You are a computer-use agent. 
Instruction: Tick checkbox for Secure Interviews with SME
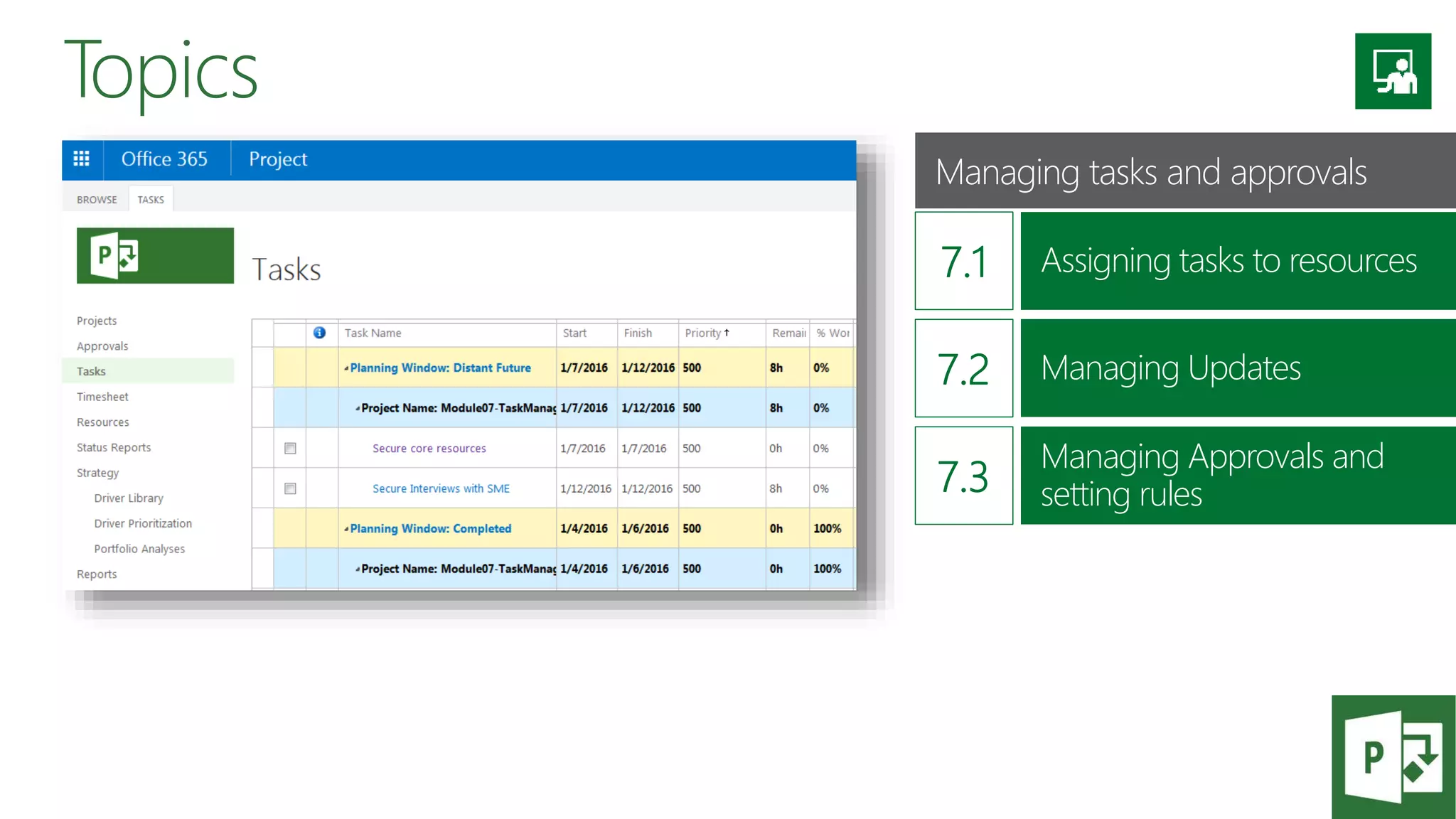point(290,488)
